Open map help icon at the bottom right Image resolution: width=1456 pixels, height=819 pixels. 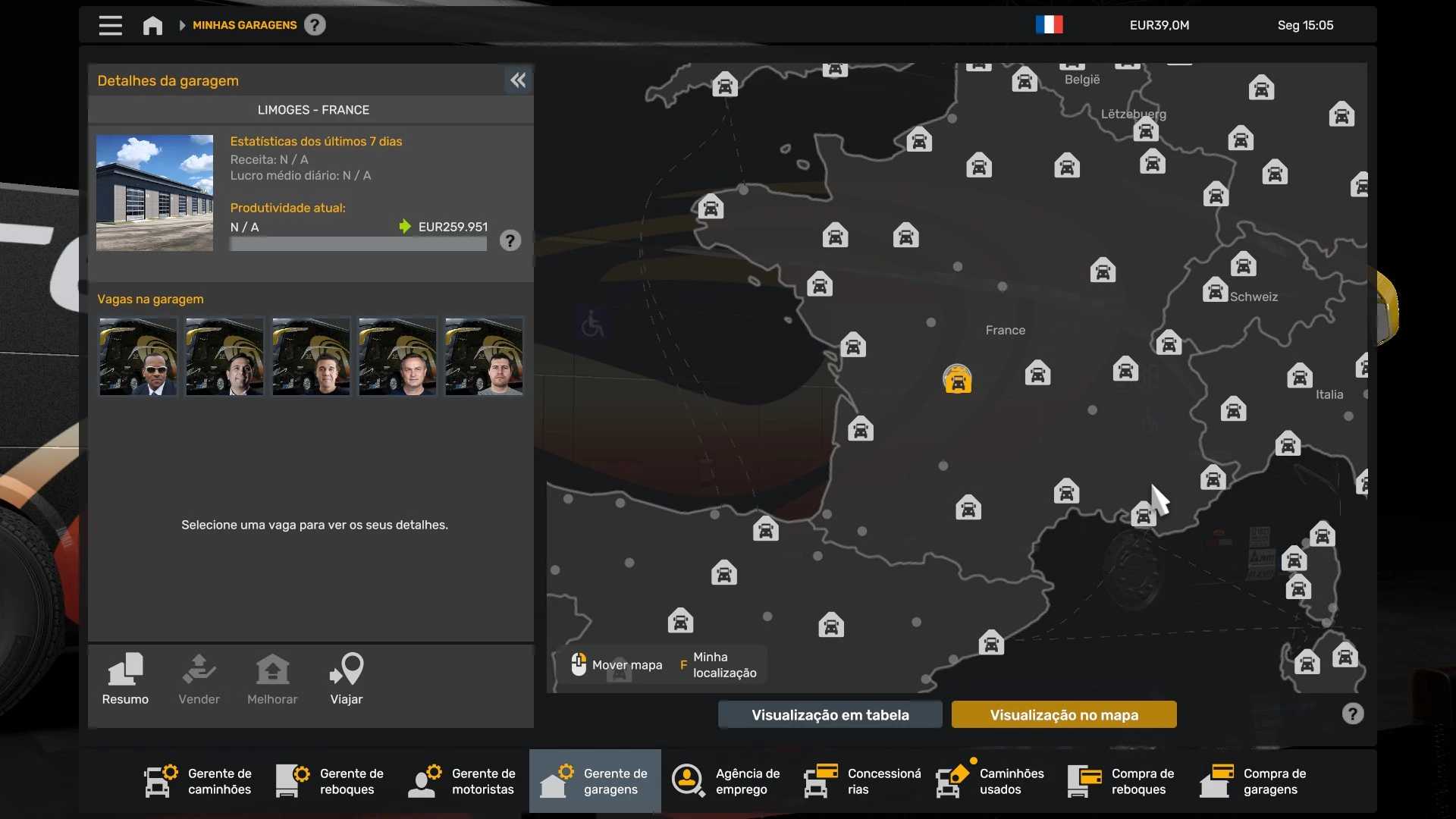[x=1352, y=714]
